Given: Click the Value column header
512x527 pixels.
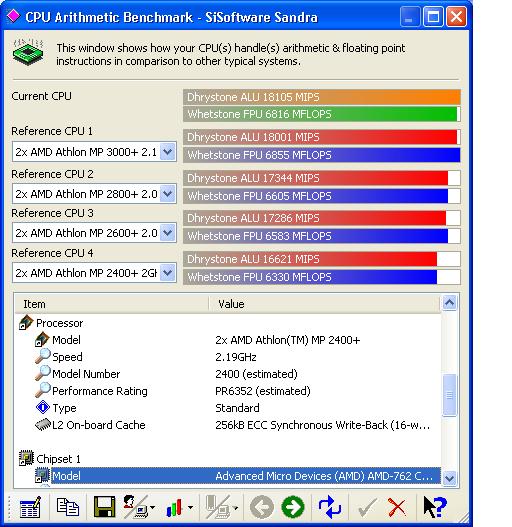Looking at the screenshot, I should click(324, 304).
